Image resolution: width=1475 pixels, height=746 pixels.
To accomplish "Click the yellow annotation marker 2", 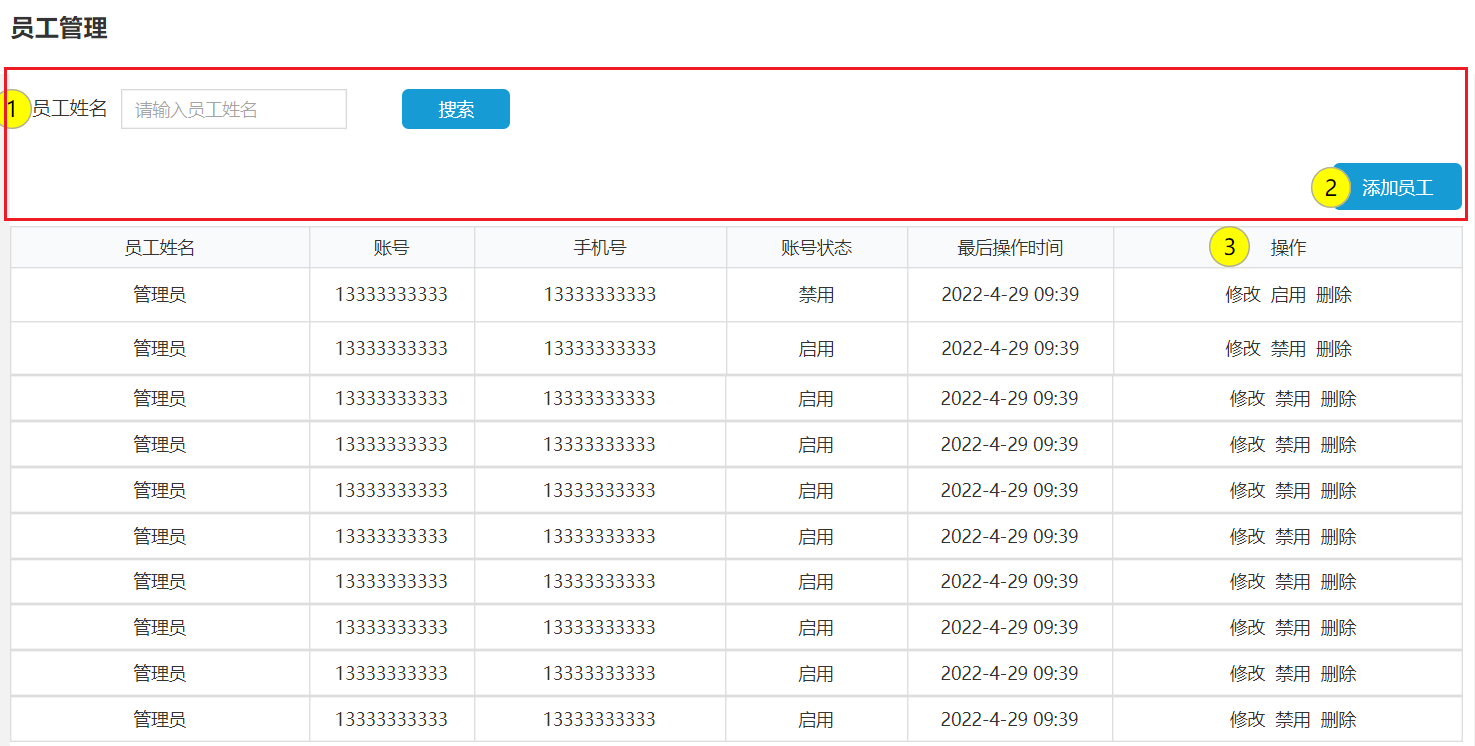I will tap(1331, 188).
